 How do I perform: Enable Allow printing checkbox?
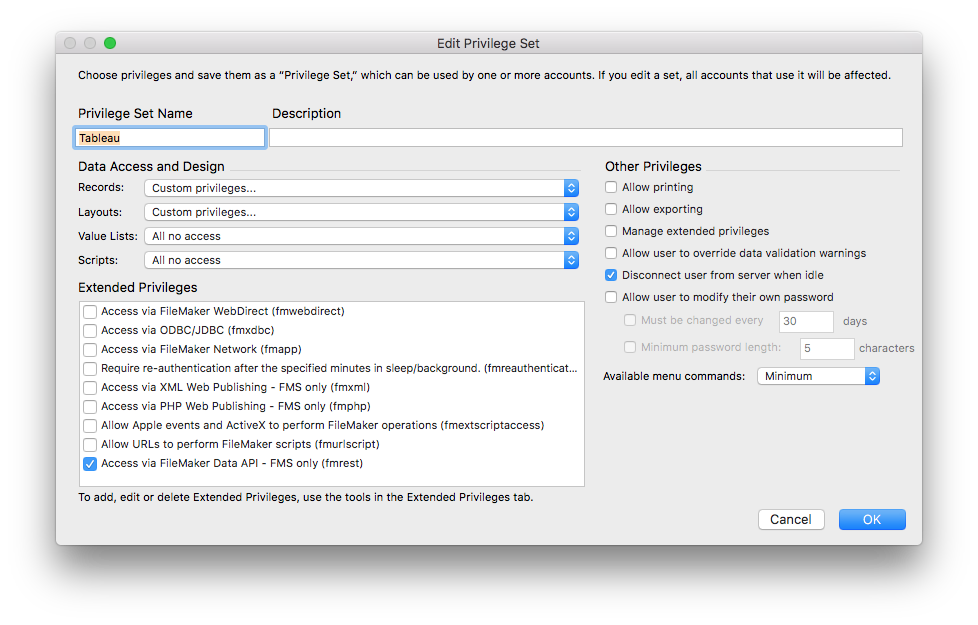pyautogui.click(x=611, y=188)
